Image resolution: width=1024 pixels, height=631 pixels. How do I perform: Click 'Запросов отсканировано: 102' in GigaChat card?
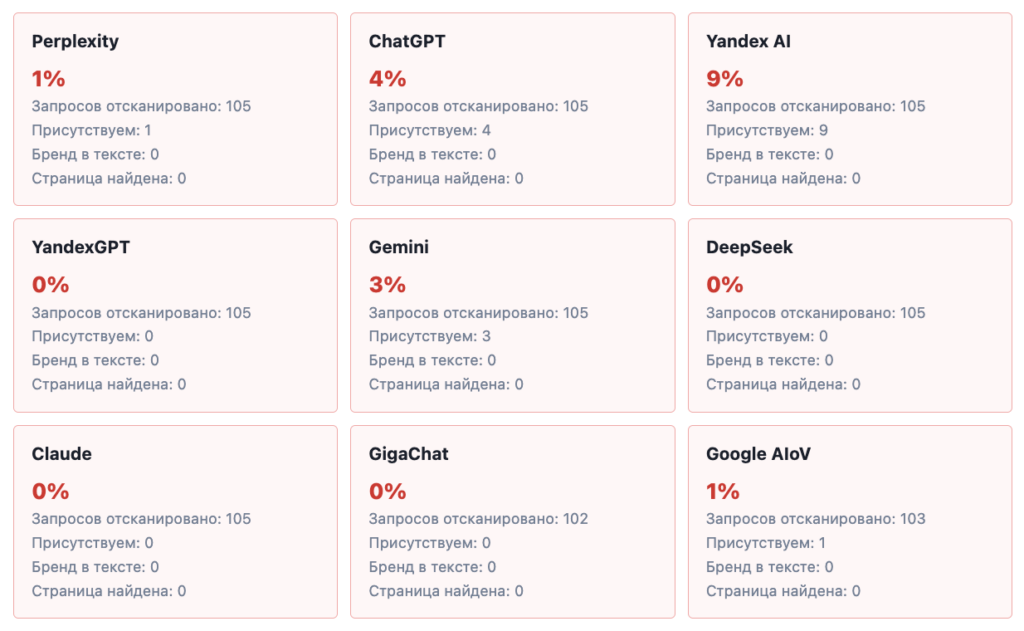click(478, 519)
